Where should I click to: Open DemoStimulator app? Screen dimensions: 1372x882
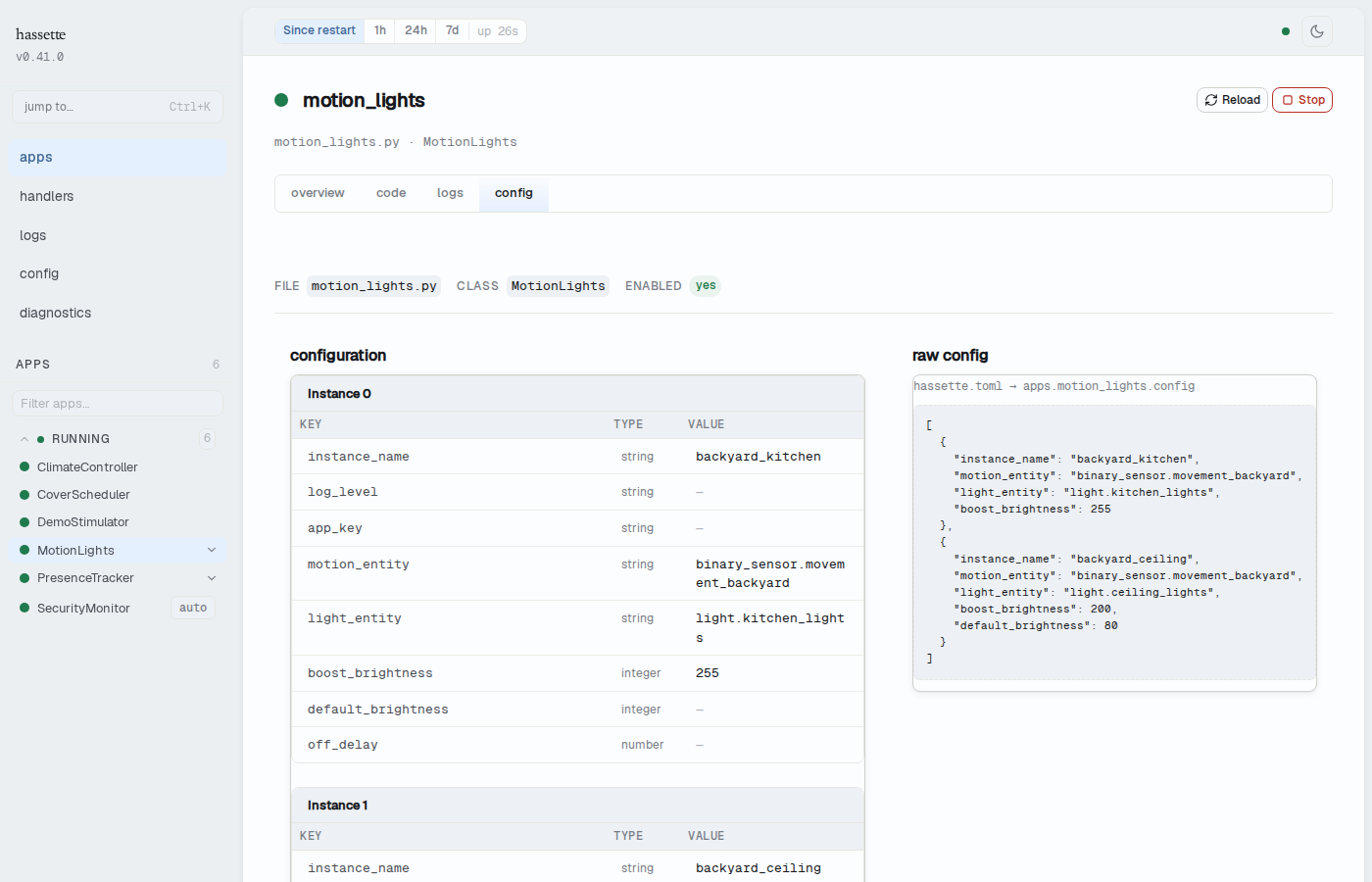[x=83, y=522]
